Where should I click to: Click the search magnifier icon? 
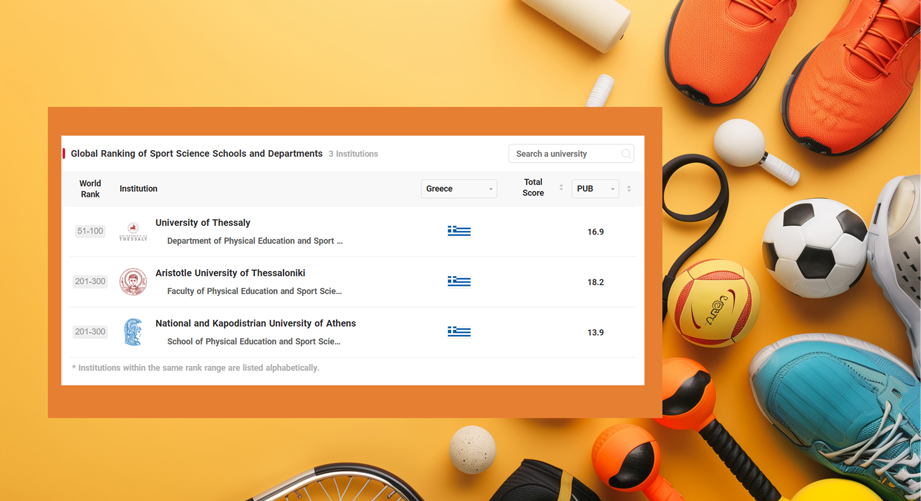[x=625, y=154]
